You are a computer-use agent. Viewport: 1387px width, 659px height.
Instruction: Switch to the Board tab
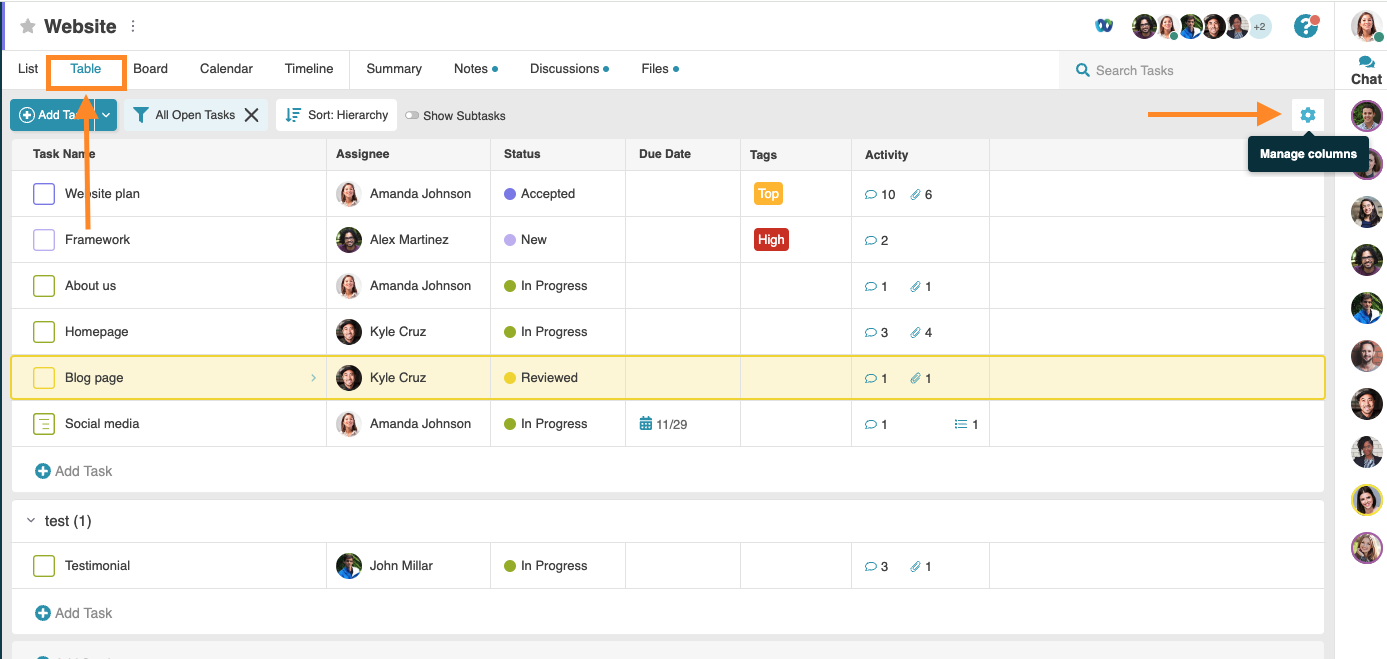pyautogui.click(x=150, y=68)
